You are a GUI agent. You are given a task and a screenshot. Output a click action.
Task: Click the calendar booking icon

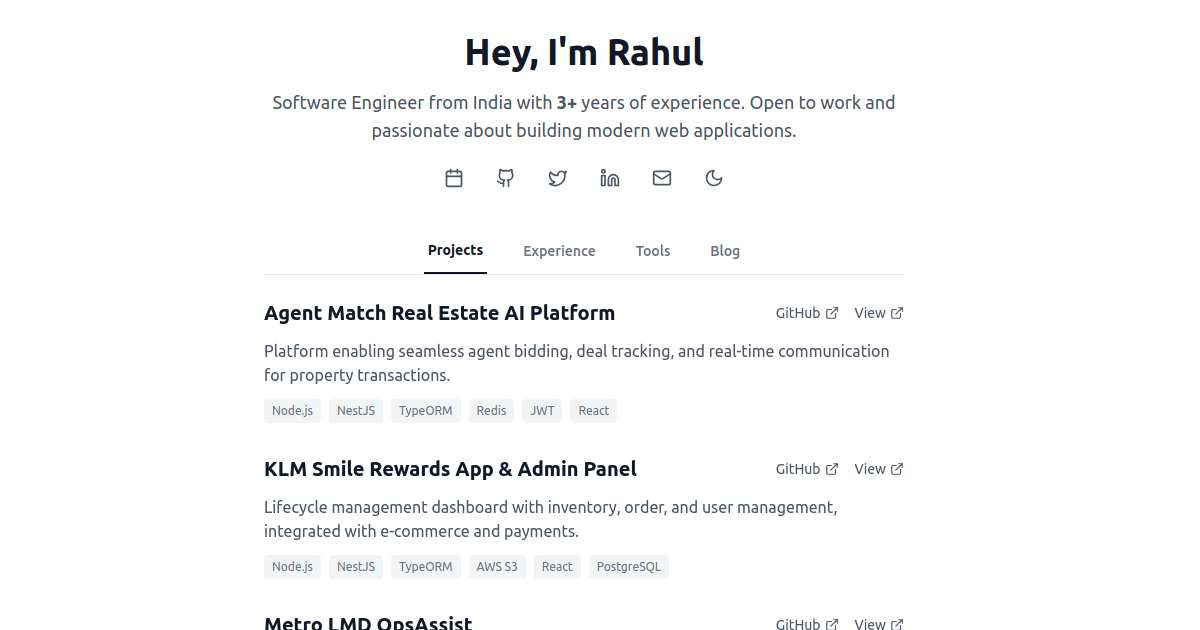click(x=454, y=178)
